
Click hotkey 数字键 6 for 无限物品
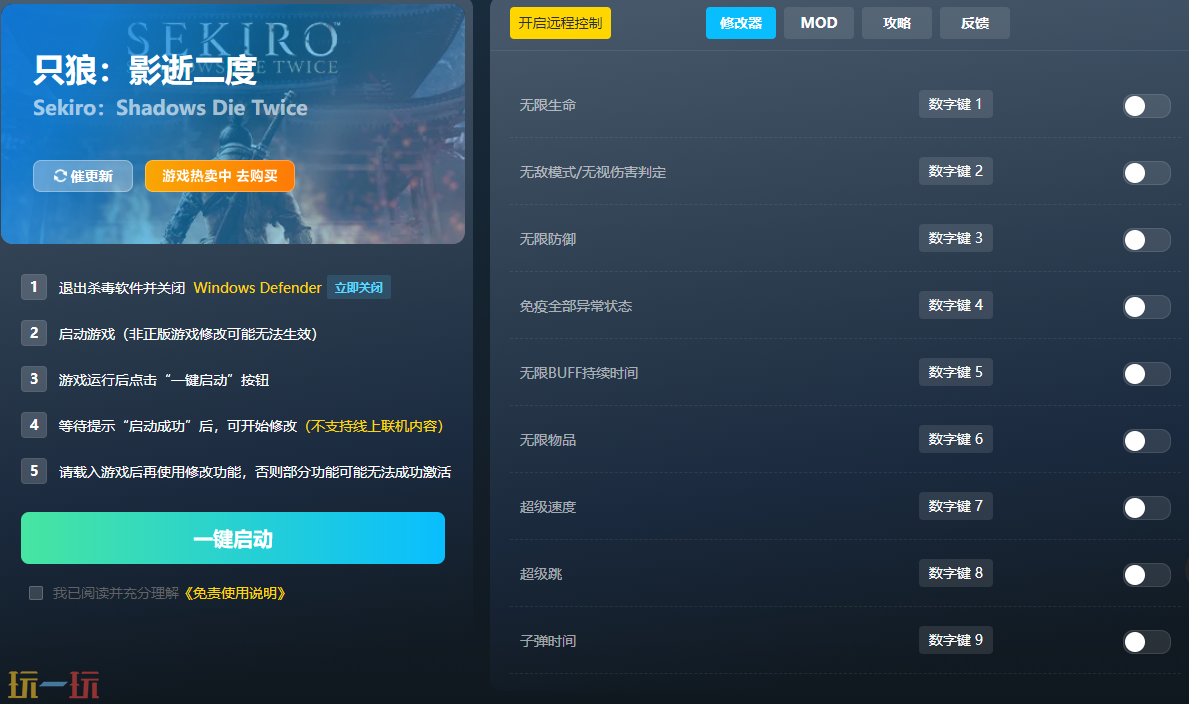tap(955, 439)
